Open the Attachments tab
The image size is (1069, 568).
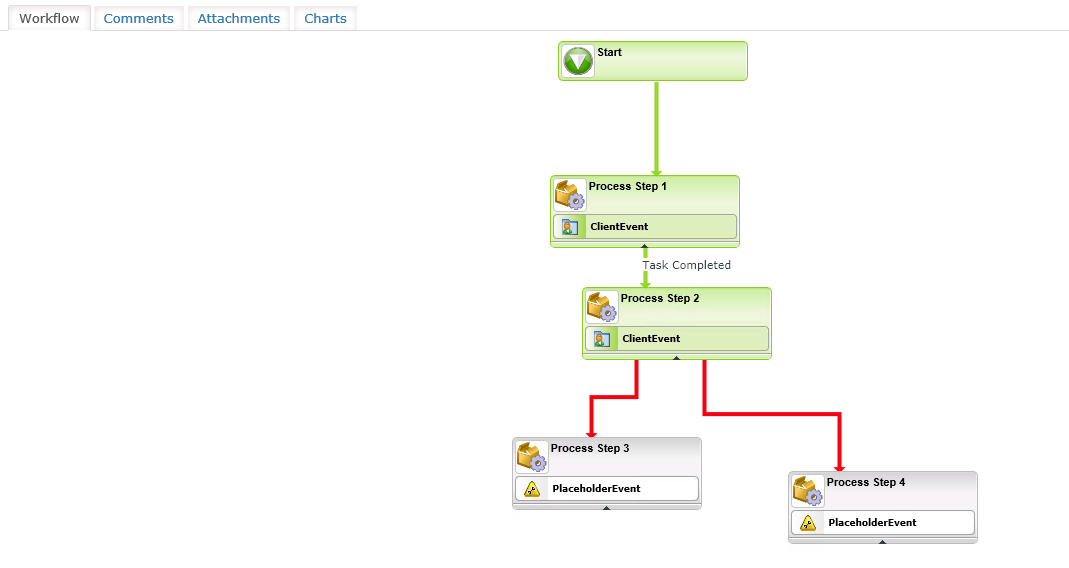coord(239,18)
